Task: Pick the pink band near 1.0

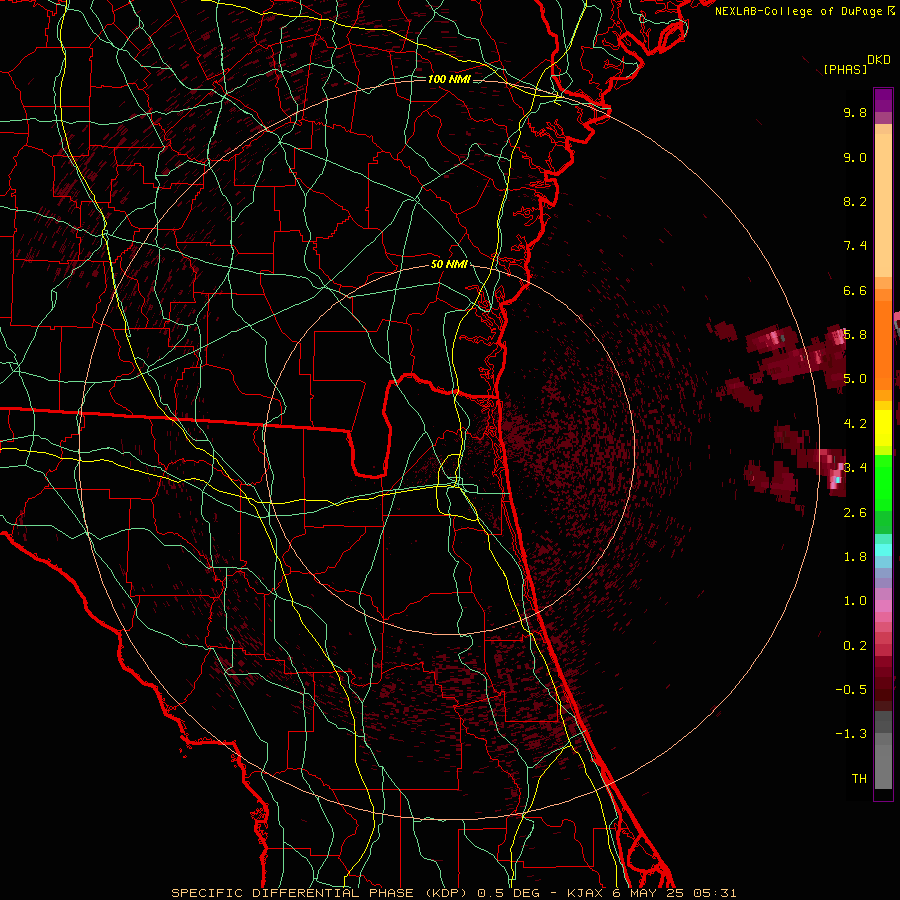Action: click(x=883, y=606)
